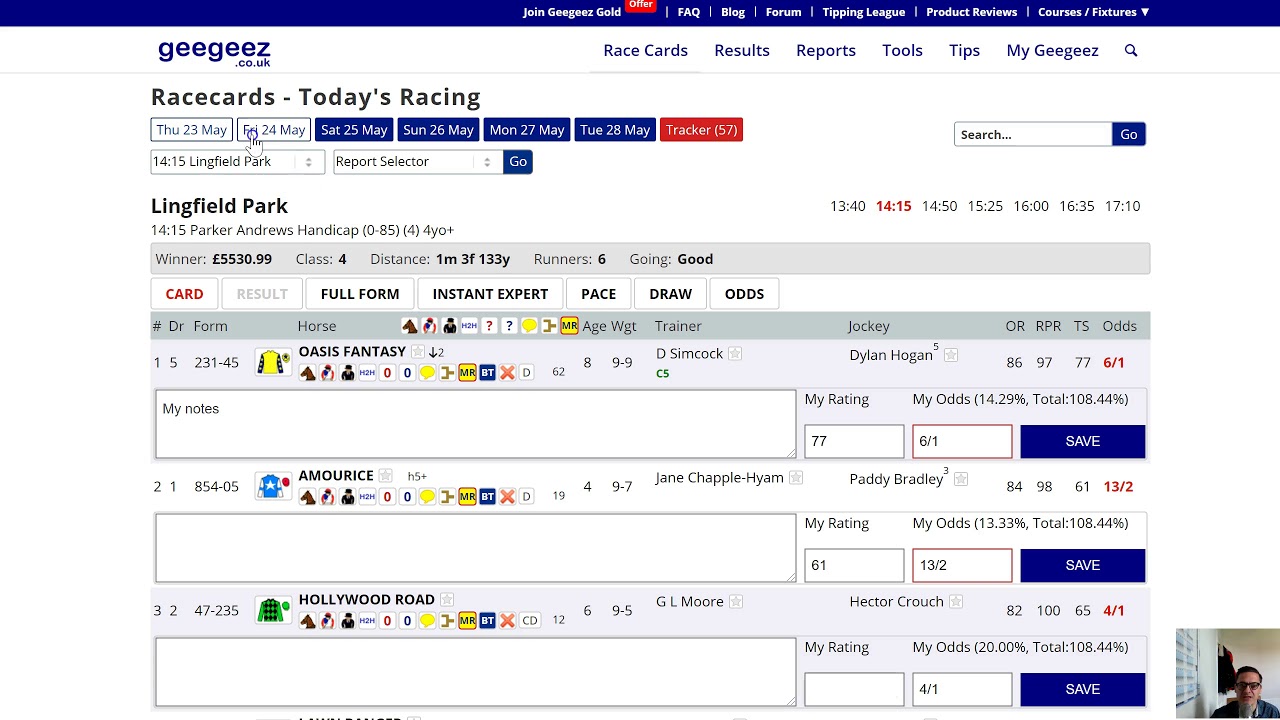Open Amourice trainer form icon
1280x720 pixels.
coord(347,497)
